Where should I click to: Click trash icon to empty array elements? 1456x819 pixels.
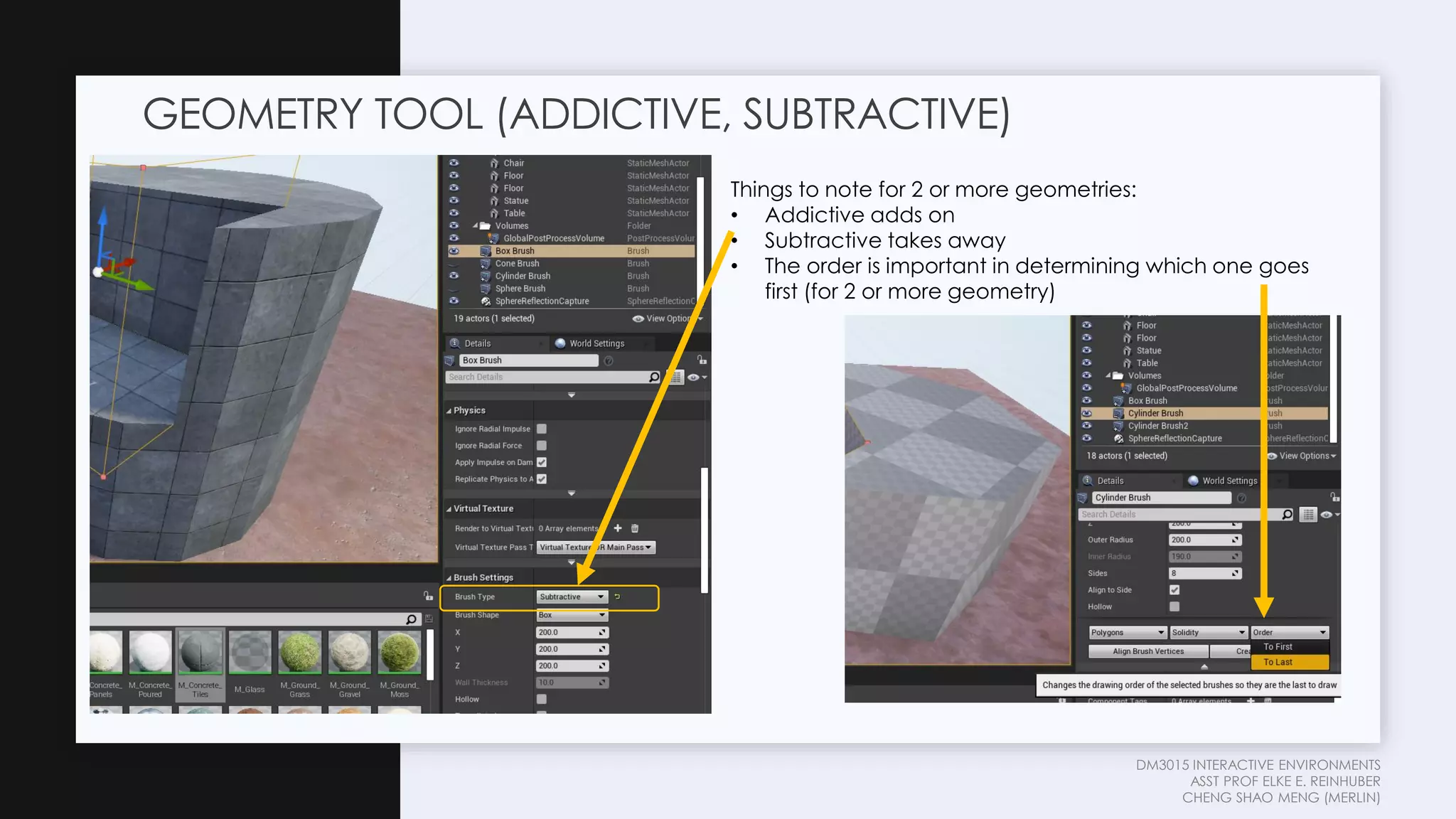[635, 528]
